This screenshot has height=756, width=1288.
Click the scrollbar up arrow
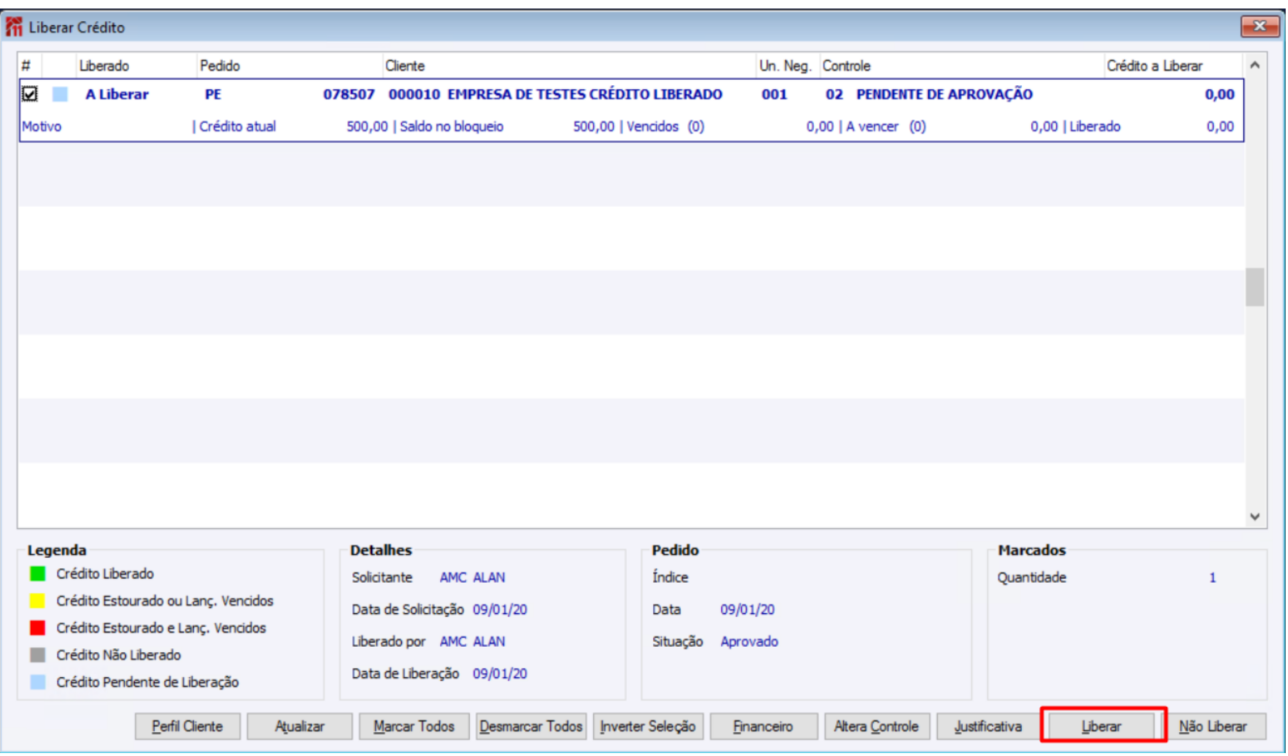pyautogui.click(x=1255, y=66)
